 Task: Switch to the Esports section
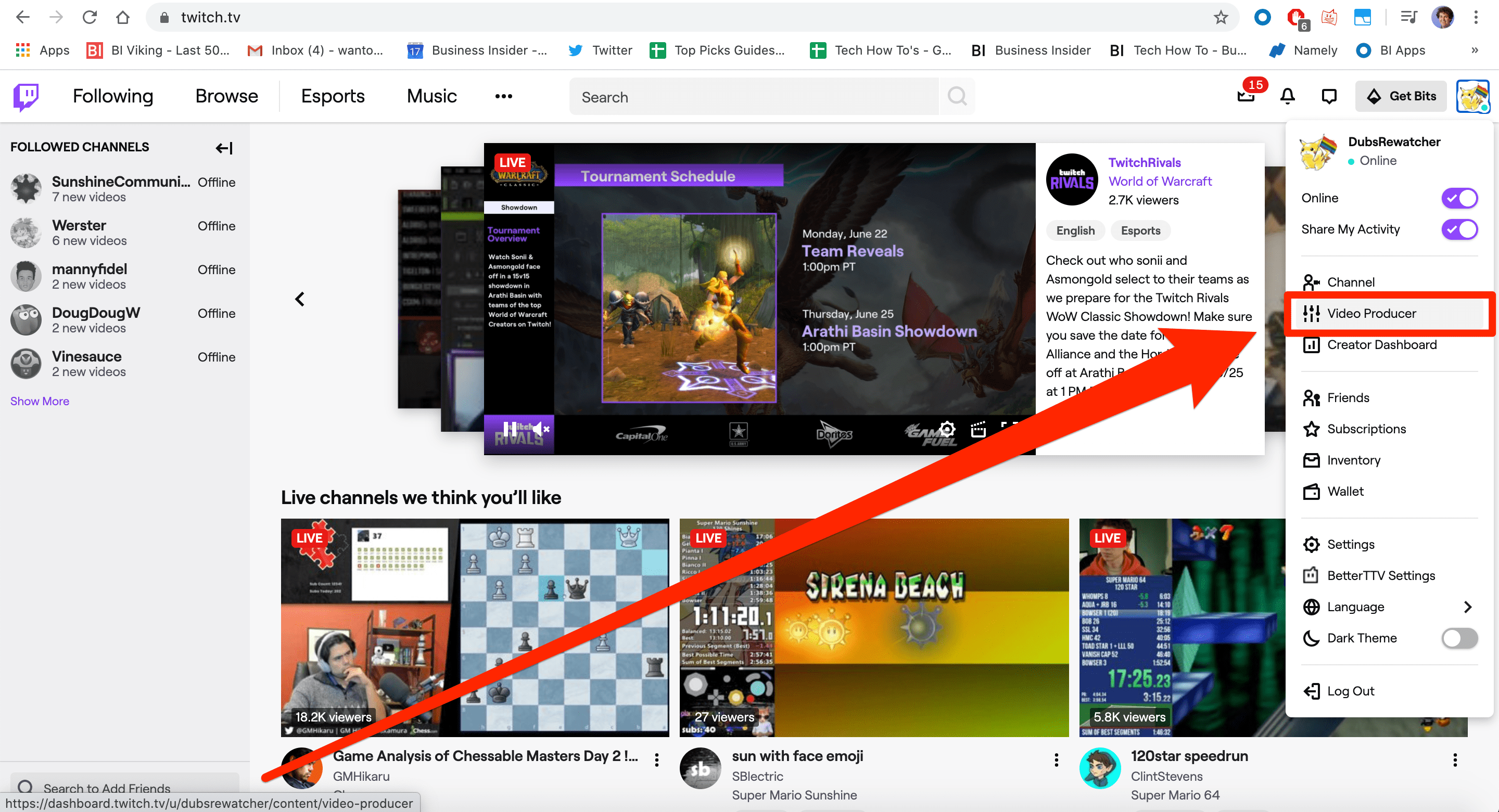(332, 96)
